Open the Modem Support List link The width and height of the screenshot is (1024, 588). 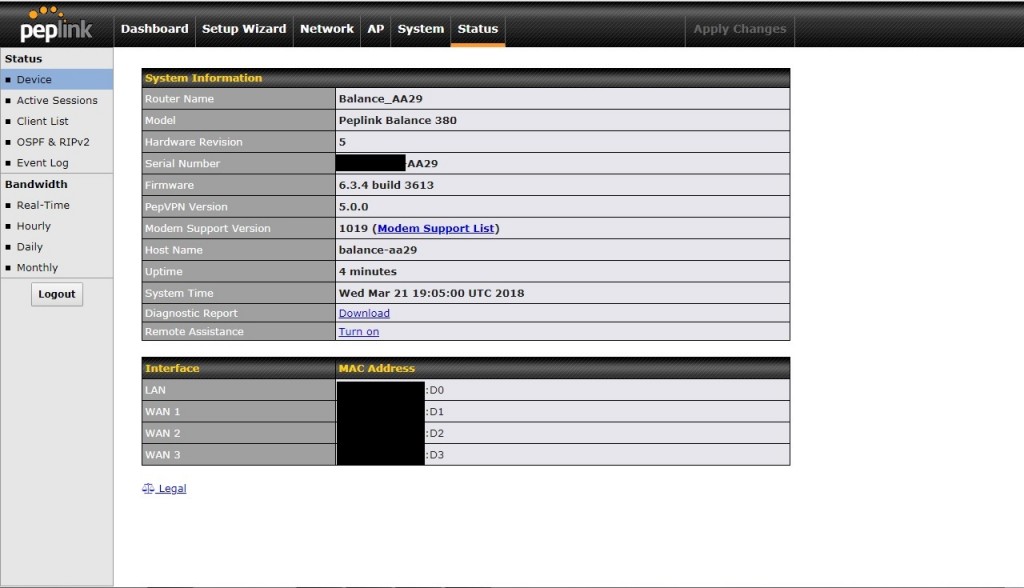point(436,228)
